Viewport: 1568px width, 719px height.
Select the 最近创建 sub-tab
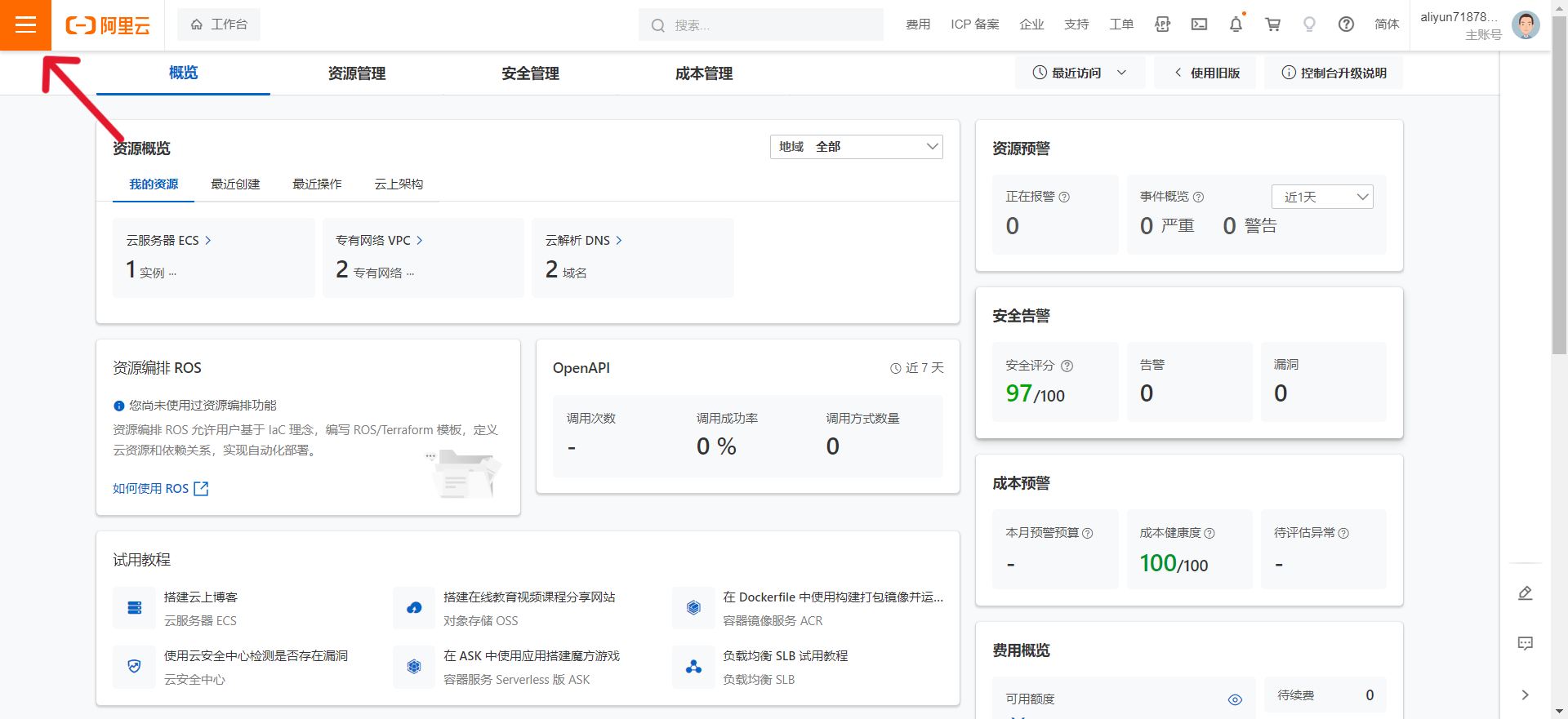235,184
